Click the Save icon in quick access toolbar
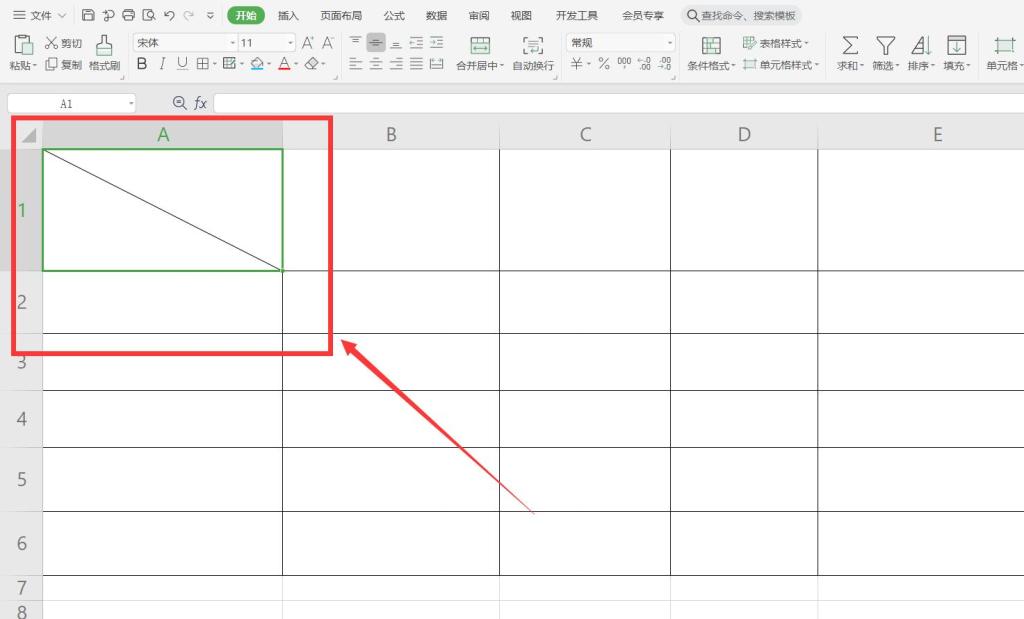 click(x=88, y=15)
